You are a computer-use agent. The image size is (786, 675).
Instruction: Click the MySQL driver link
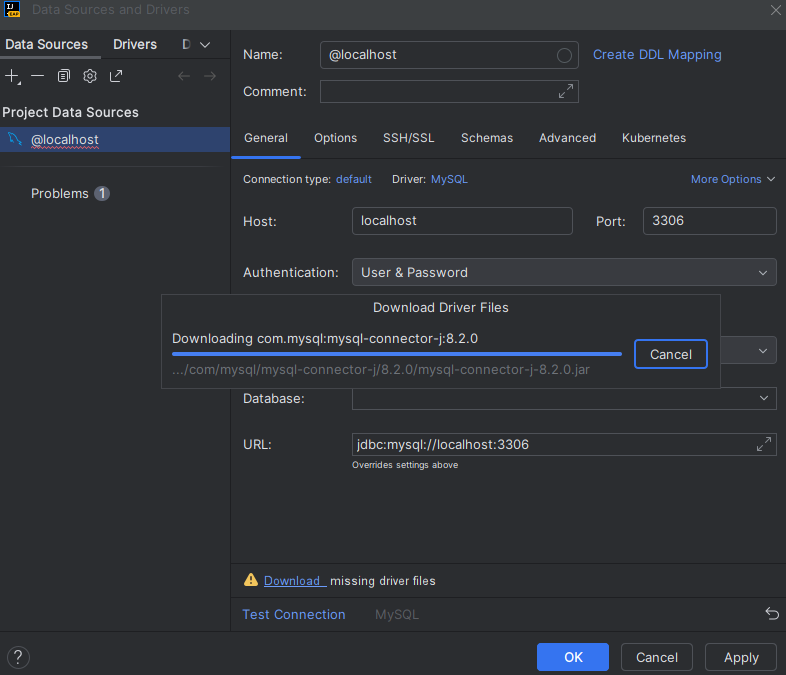[449, 179]
